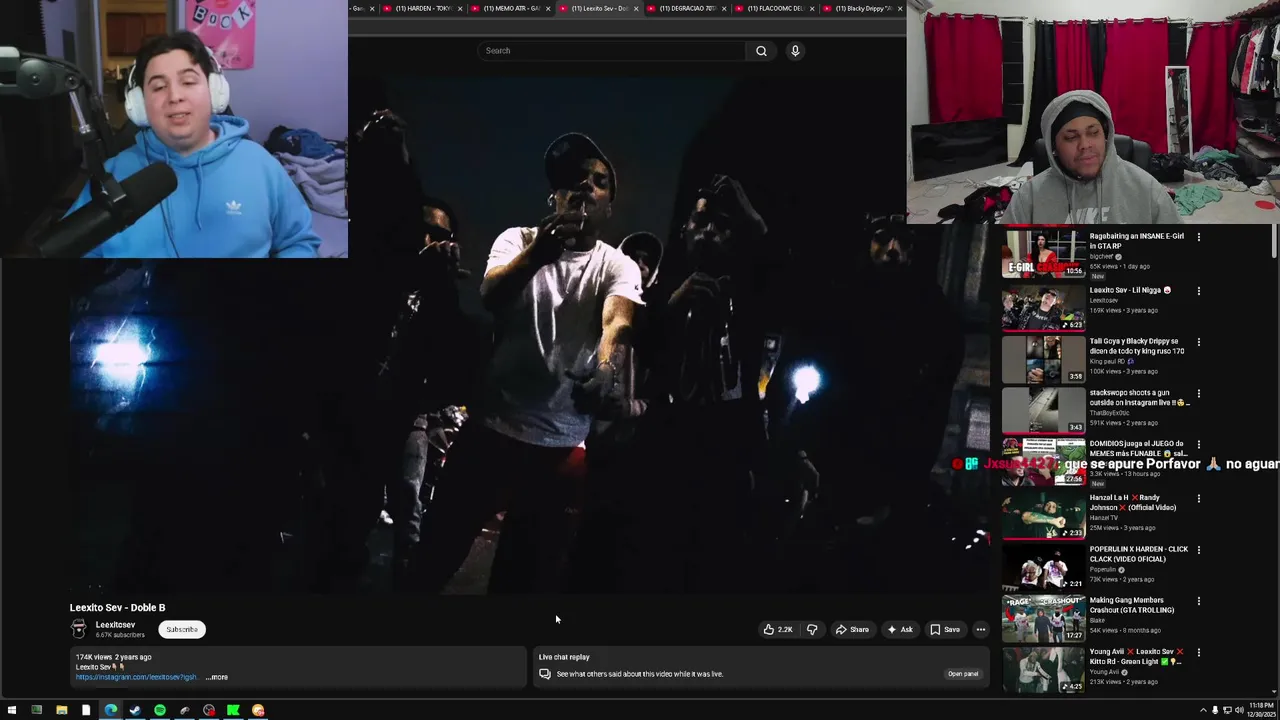Open options menu for Tali Goya video
The width and height of the screenshot is (1280, 720).
point(1199,342)
